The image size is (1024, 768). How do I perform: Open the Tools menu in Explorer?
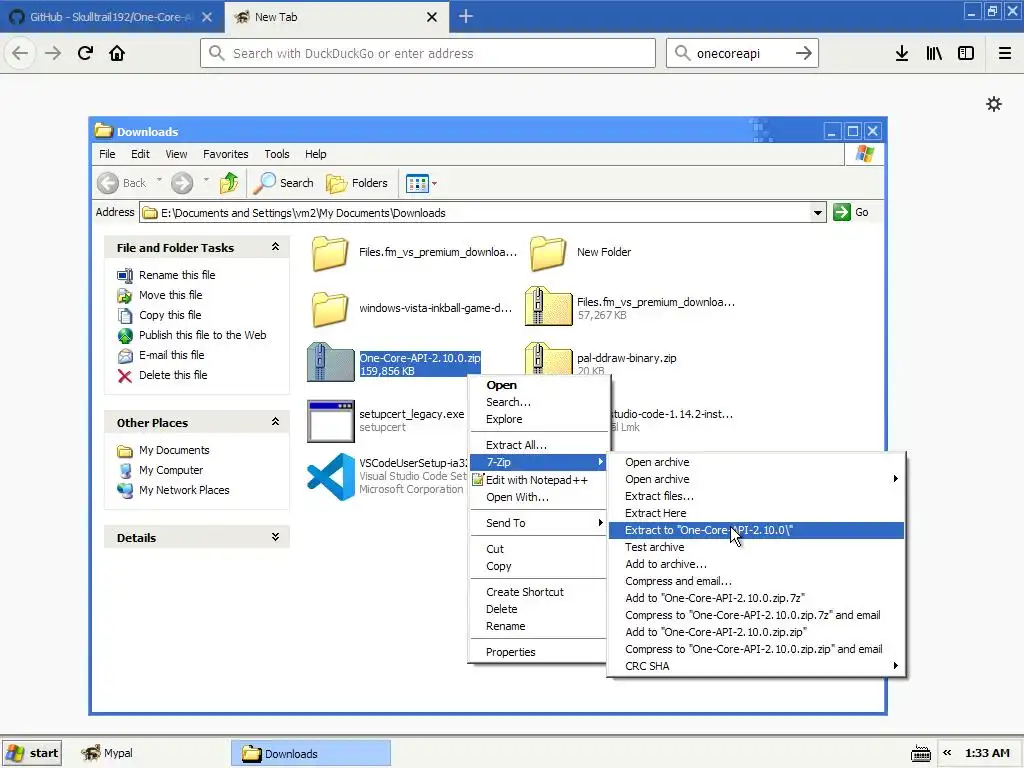click(x=277, y=154)
